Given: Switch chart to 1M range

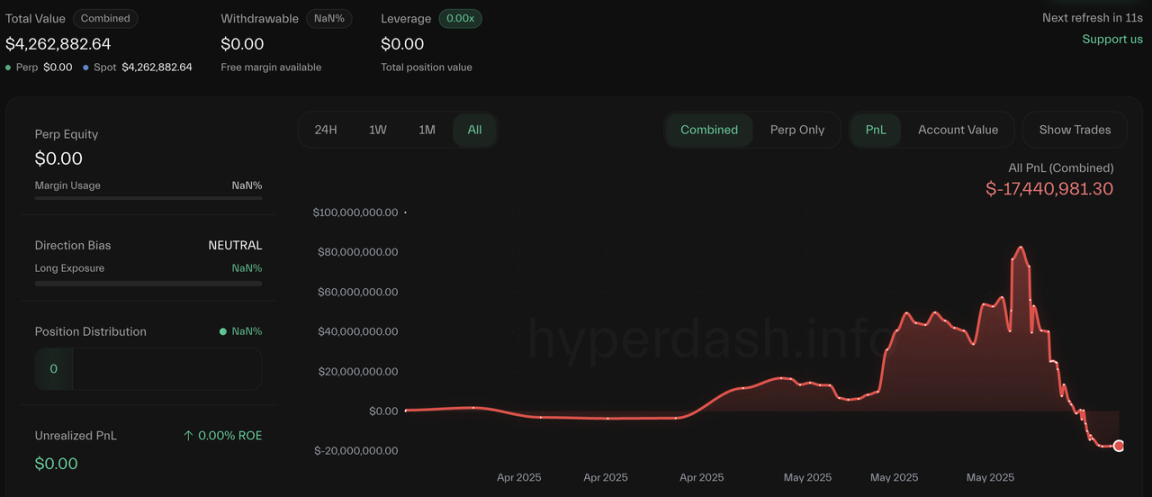Looking at the screenshot, I should 427,130.
